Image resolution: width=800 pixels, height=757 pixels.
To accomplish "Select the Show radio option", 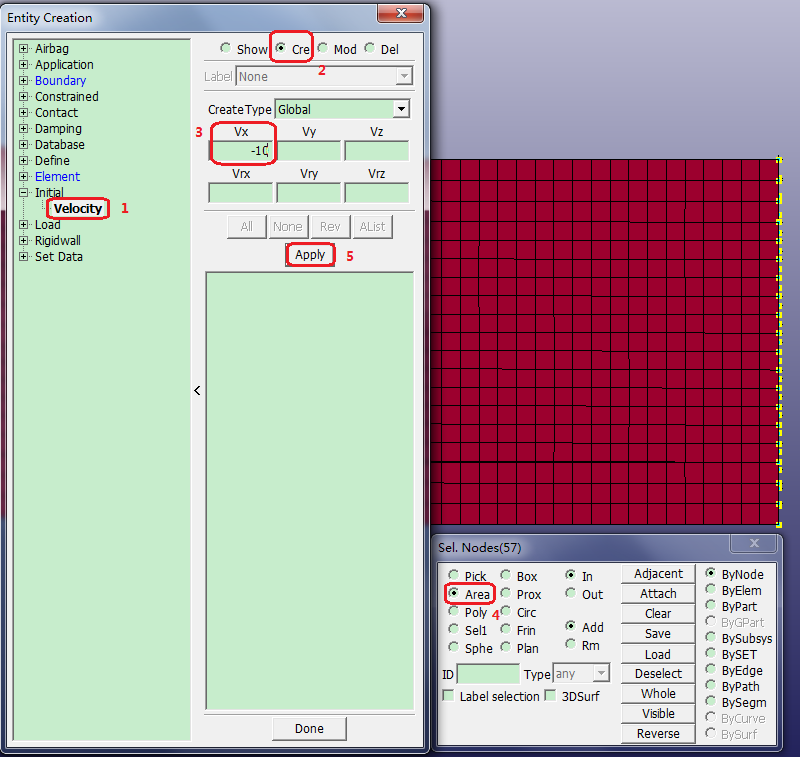I will pyautogui.click(x=226, y=49).
